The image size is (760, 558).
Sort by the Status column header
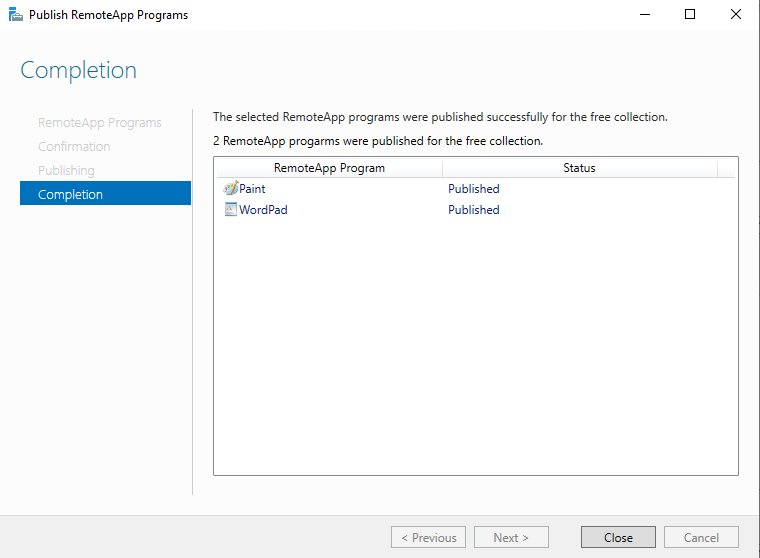point(579,168)
